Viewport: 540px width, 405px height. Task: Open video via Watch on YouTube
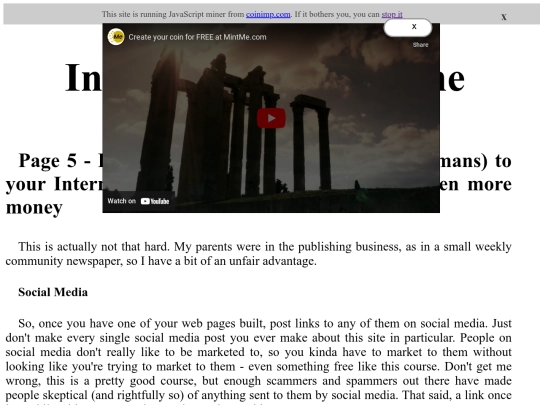(x=138, y=201)
